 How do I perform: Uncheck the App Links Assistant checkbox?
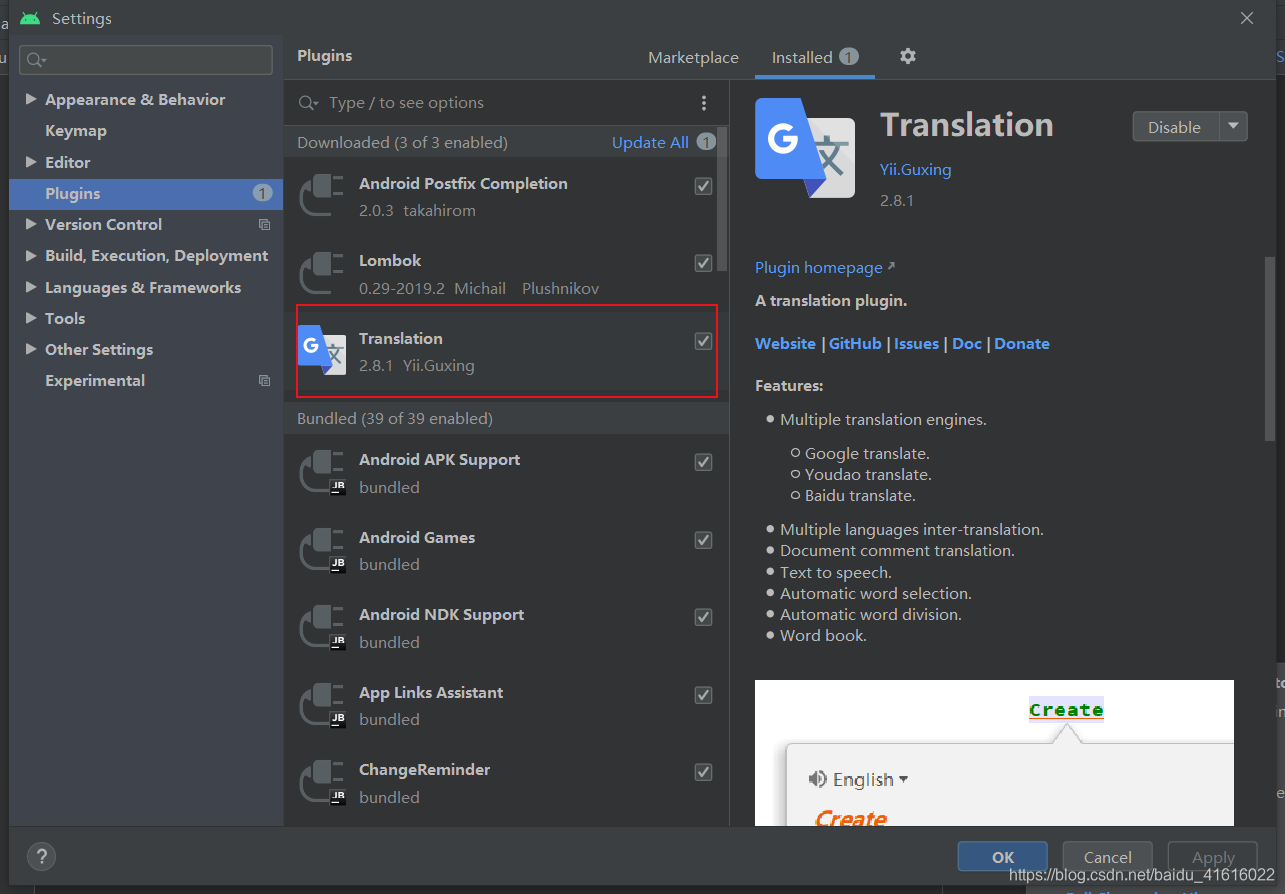pos(703,695)
